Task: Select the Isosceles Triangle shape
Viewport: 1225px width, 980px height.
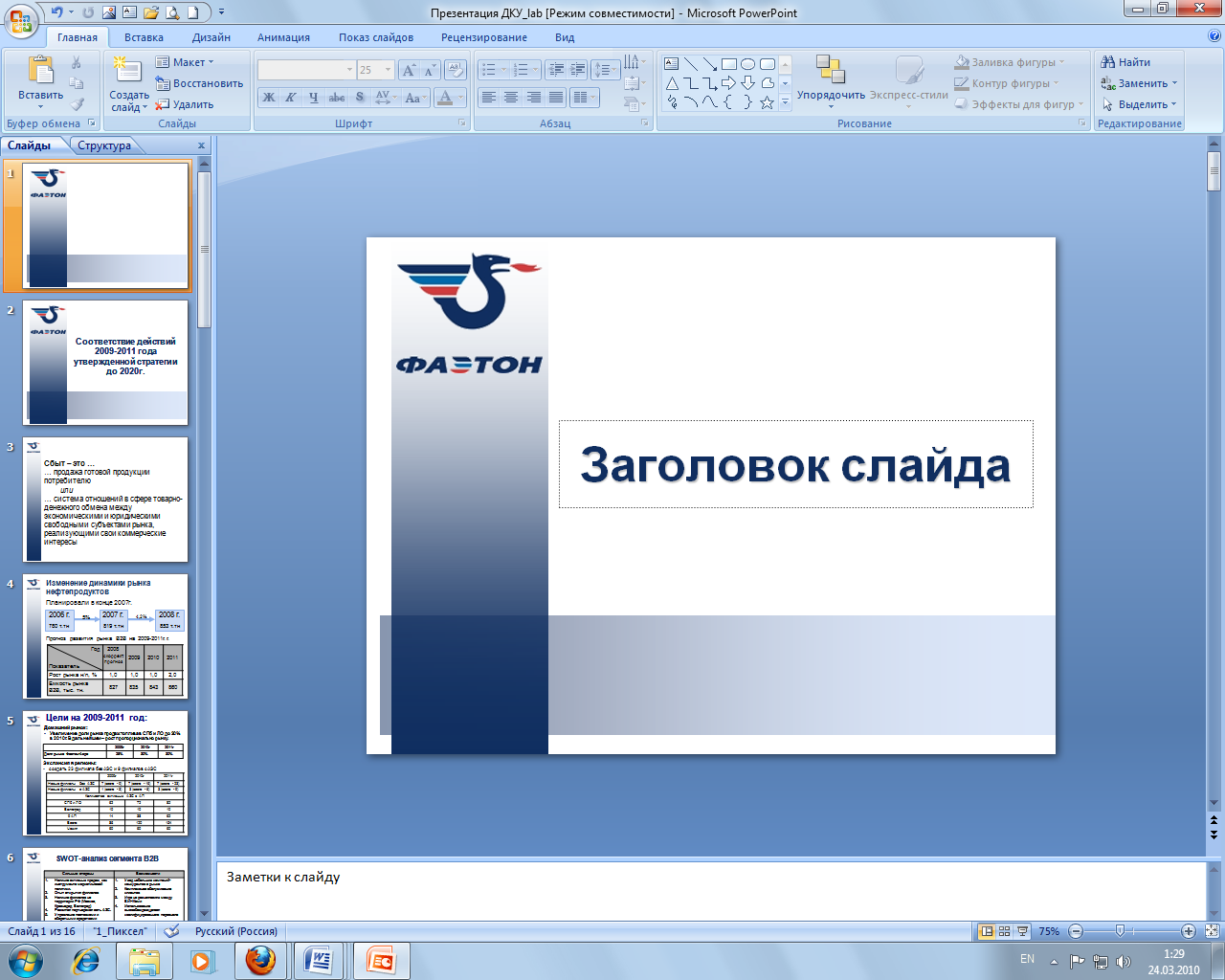Action: (672, 83)
